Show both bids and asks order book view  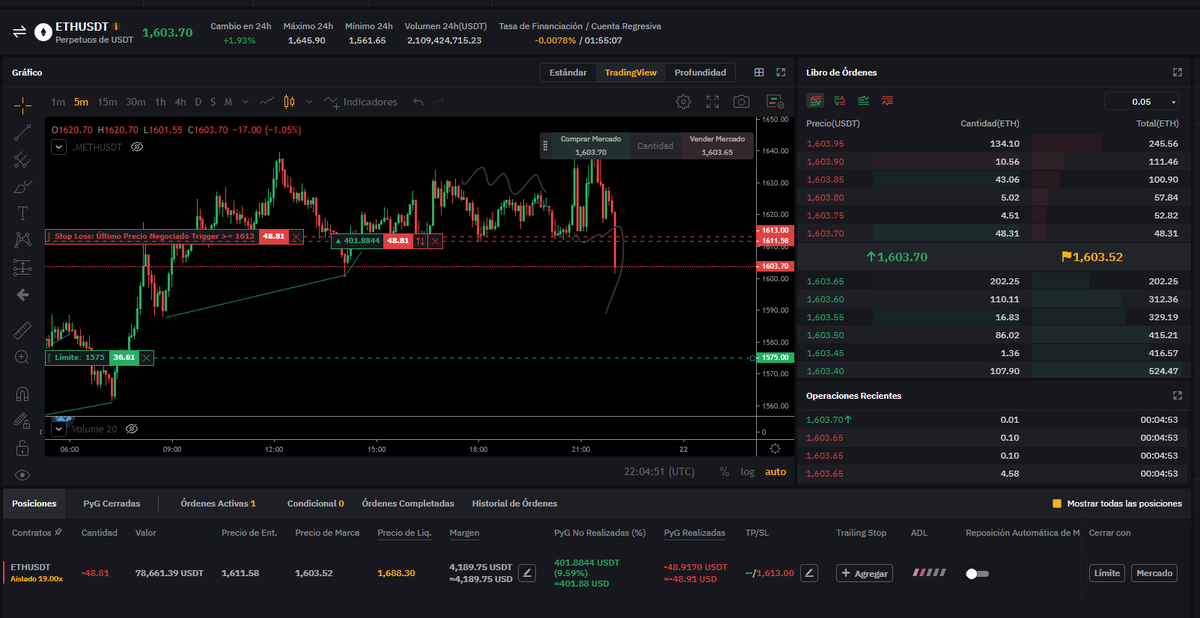pyautogui.click(x=816, y=101)
